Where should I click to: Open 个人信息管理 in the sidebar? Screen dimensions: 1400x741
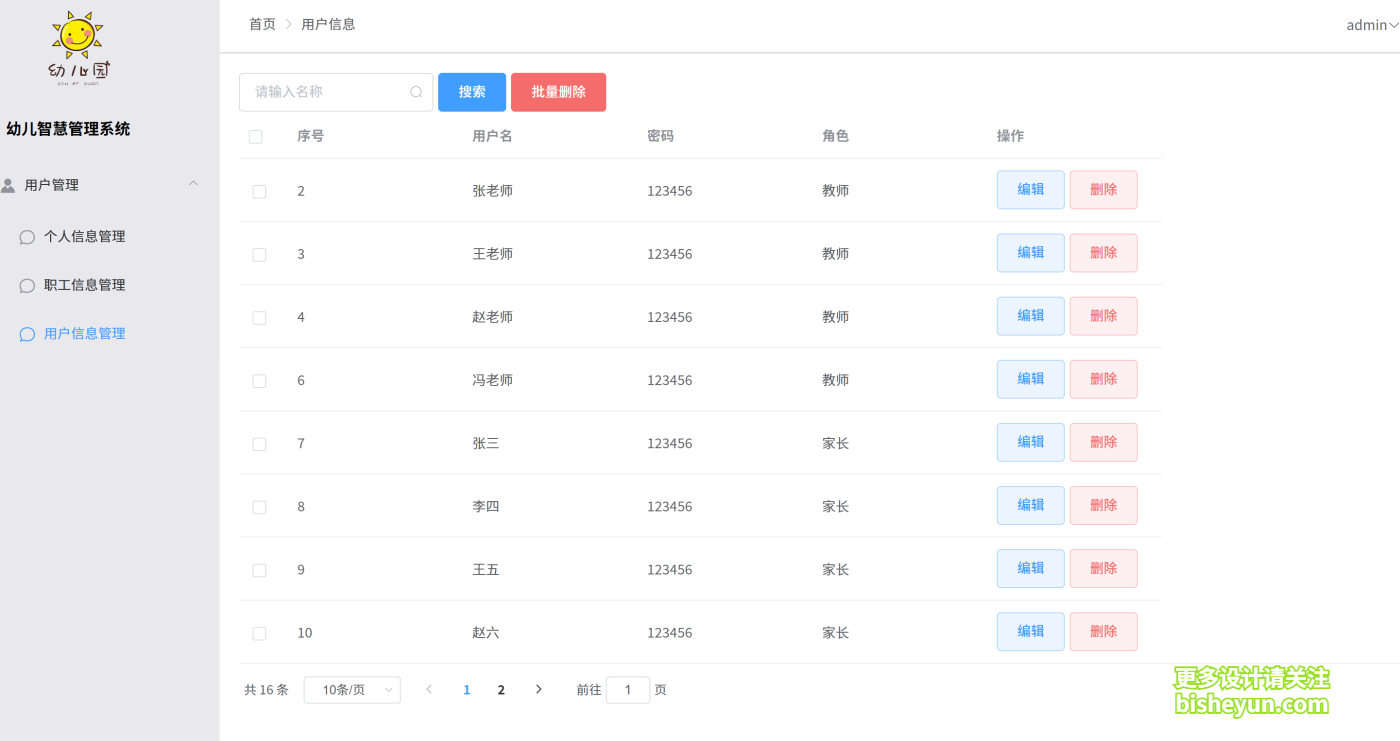coord(85,237)
